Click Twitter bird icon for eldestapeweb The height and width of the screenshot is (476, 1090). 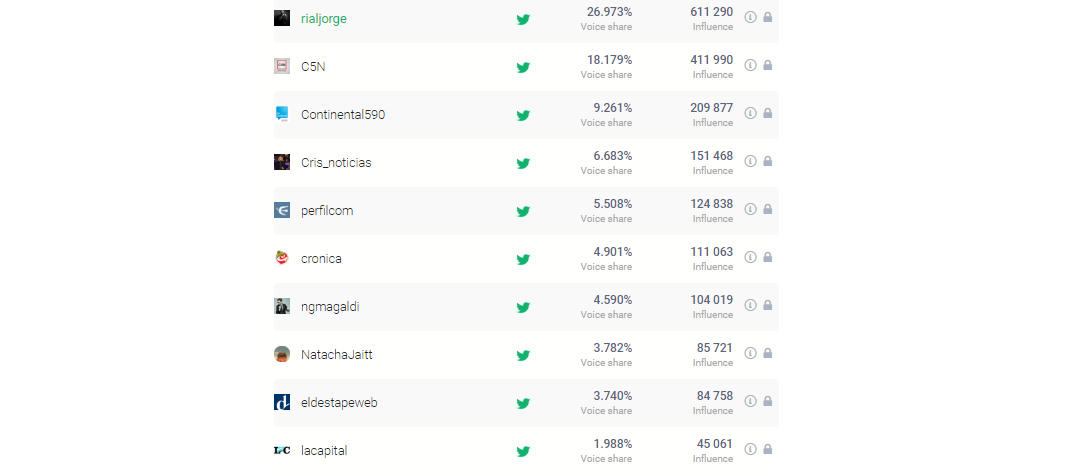coord(523,403)
